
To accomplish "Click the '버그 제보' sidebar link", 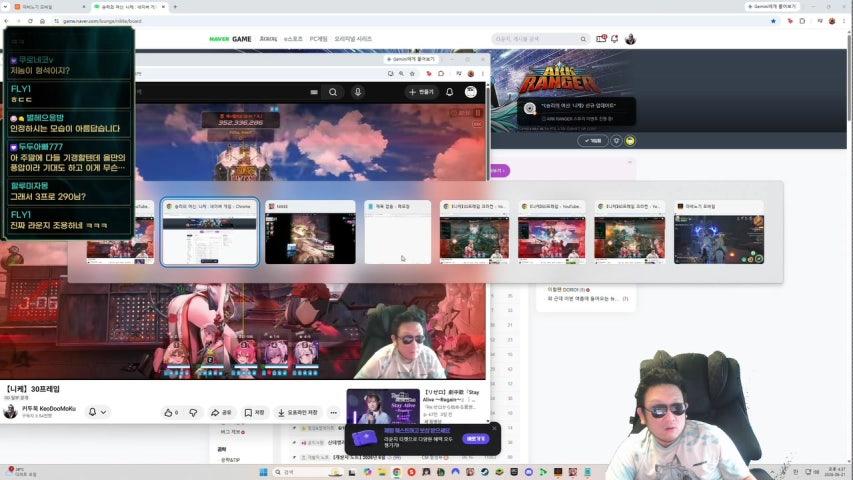I will (232, 432).
